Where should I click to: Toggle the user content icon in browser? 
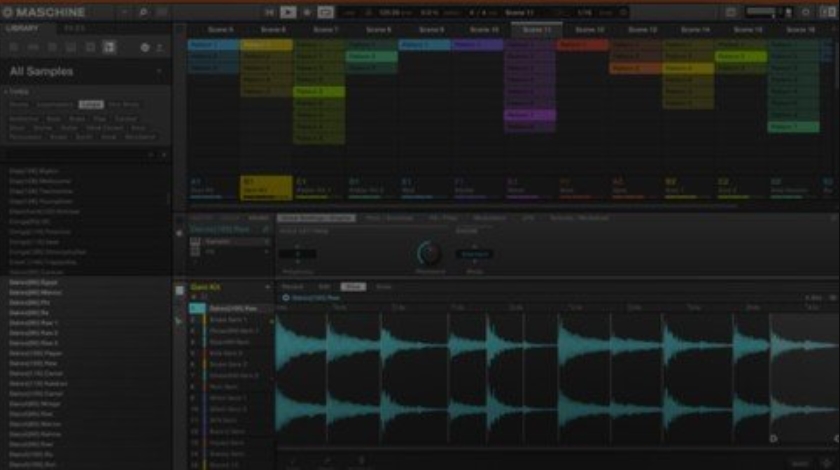pos(160,48)
